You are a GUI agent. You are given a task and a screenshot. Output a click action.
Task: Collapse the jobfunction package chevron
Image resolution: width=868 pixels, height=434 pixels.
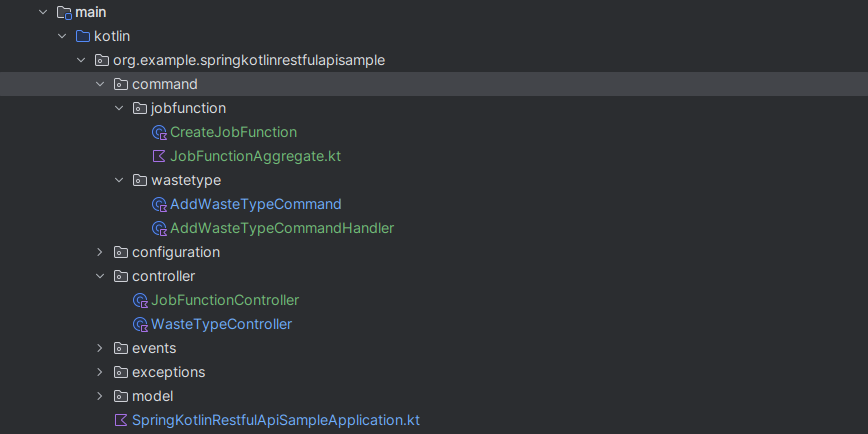[119, 108]
